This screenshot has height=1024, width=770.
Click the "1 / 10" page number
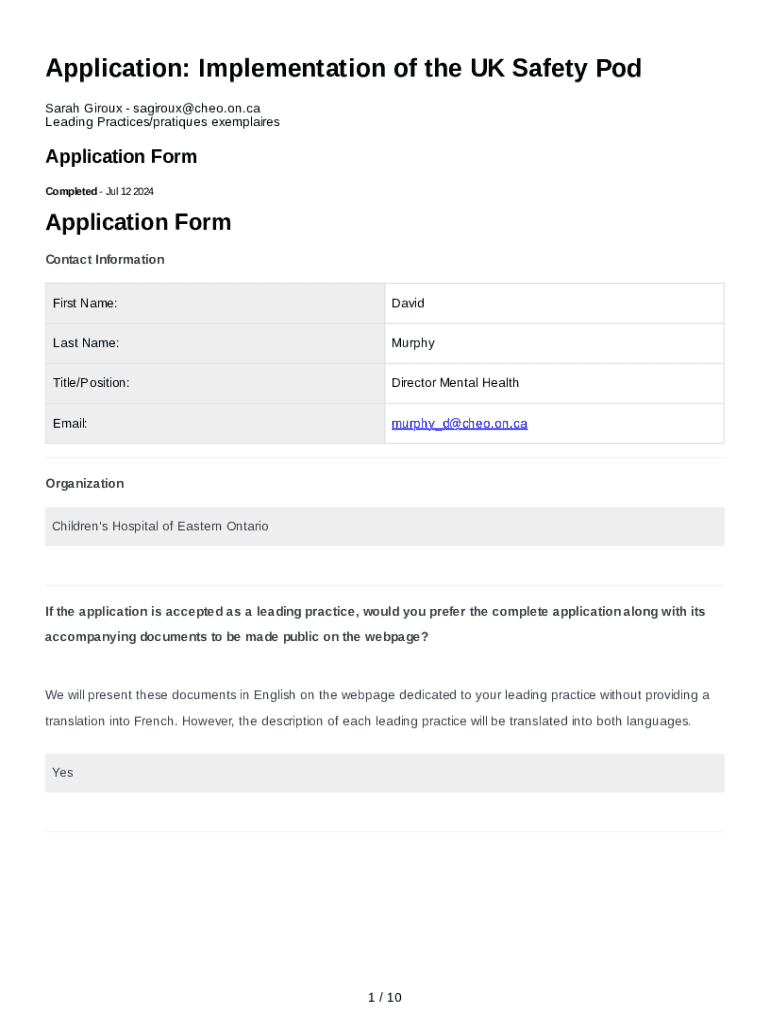[385, 997]
